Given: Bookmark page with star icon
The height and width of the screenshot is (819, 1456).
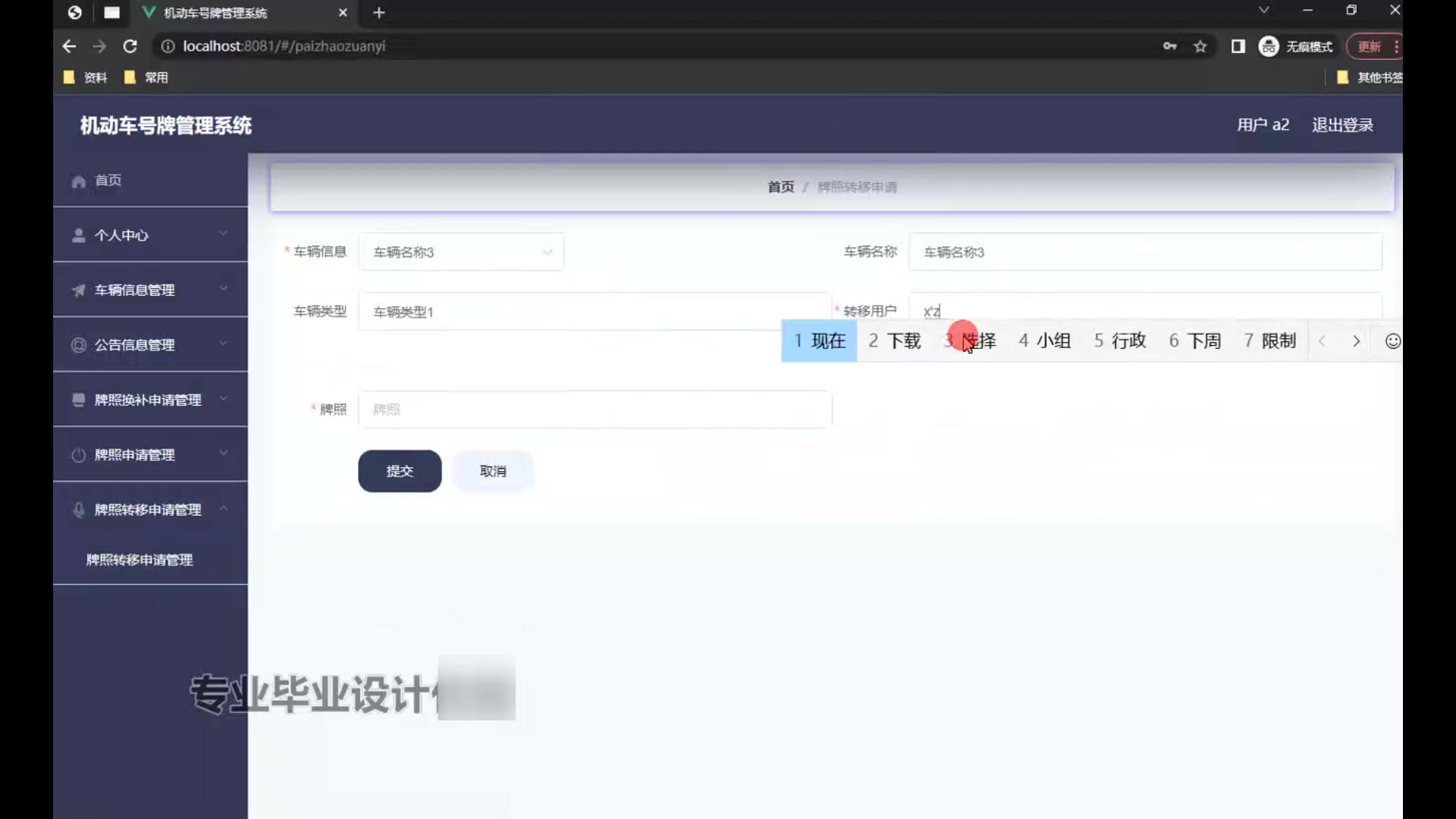Looking at the screenshot, I should click(1200, 46).
